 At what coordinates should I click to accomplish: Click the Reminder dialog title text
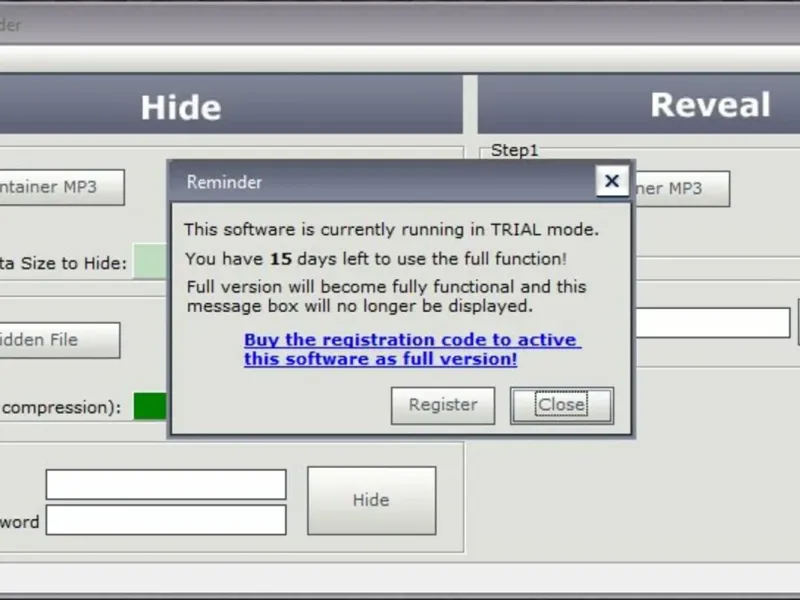[x=224, y=182]
